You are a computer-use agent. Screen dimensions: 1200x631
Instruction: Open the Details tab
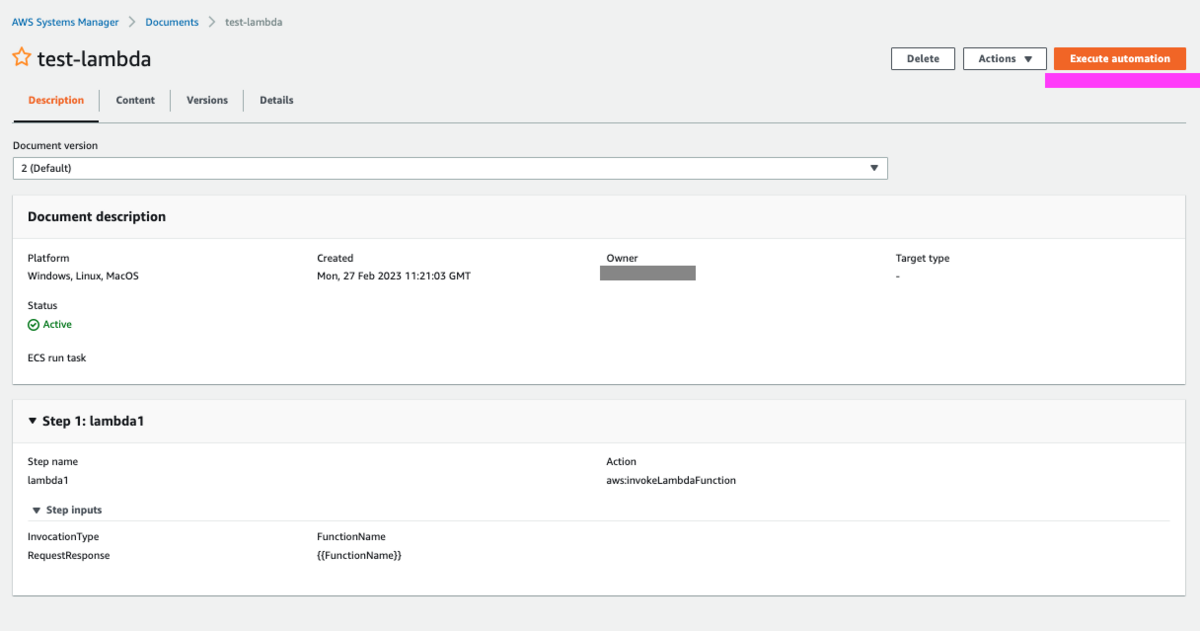(277, 100)
